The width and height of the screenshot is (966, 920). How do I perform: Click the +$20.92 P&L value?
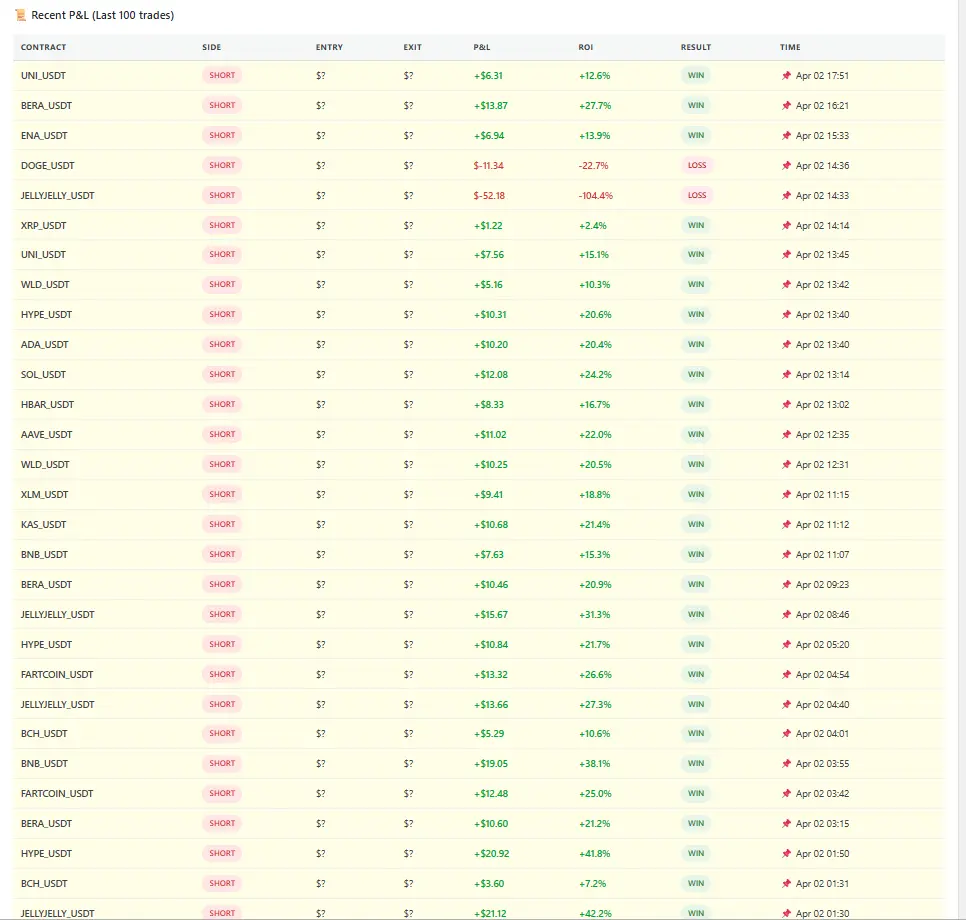click(x=492, y=853)
